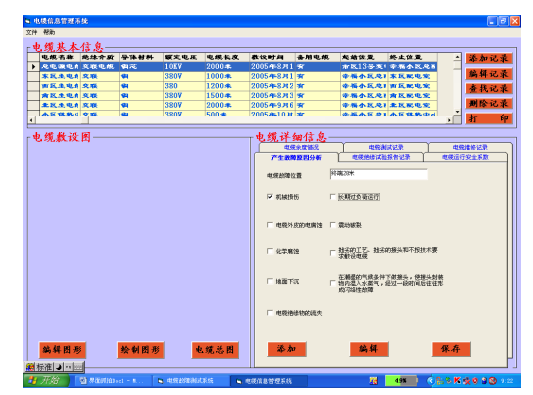Open the 帮助 menu
This screenshot has width=533, height=395.
click(x=49, y=32)
